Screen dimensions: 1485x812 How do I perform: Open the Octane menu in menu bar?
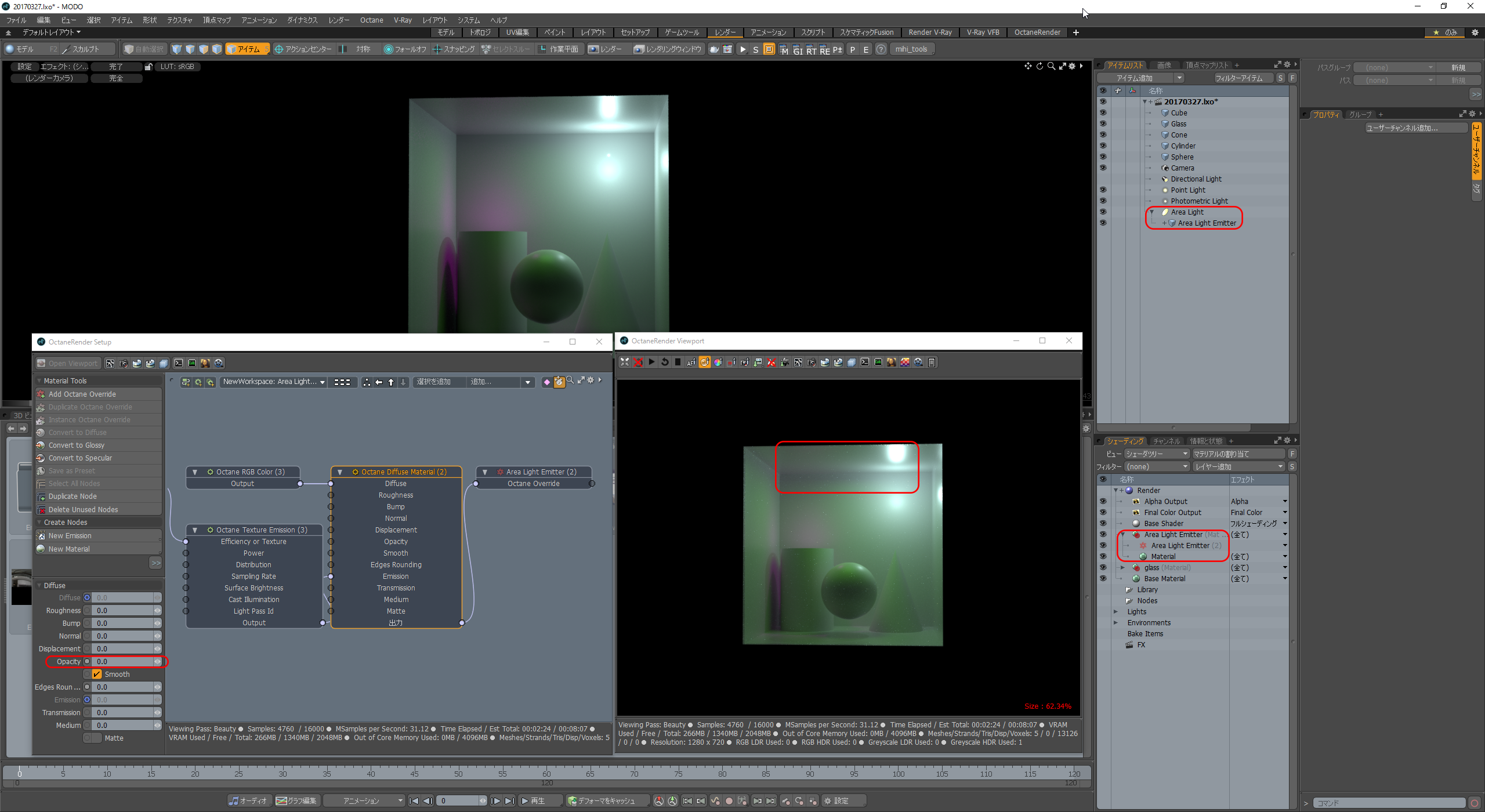click(x=371, y=20)
